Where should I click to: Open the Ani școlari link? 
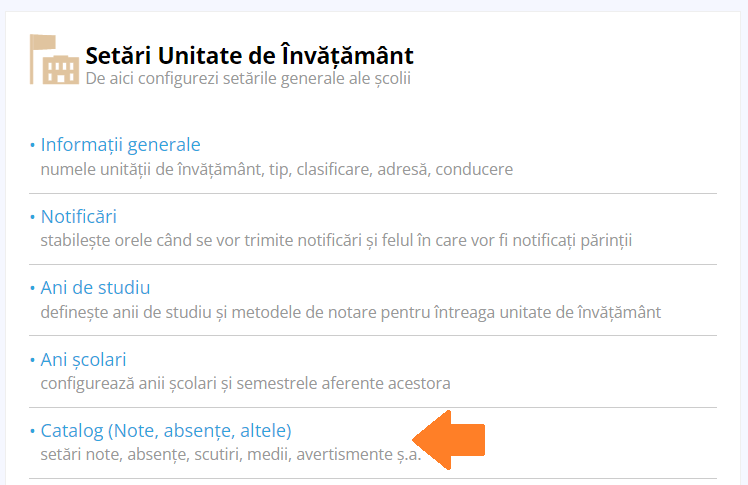pos(83,360)
